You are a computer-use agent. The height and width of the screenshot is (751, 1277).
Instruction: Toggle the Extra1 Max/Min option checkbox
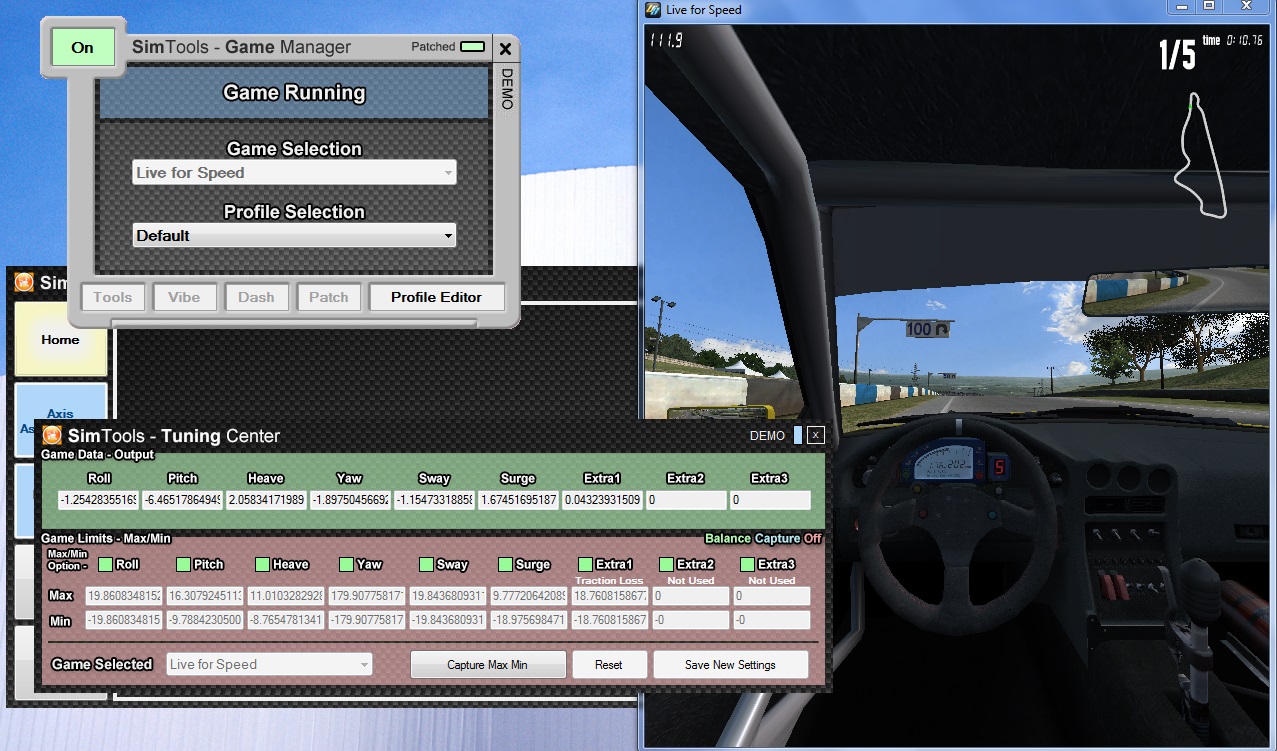click(585, 564)
